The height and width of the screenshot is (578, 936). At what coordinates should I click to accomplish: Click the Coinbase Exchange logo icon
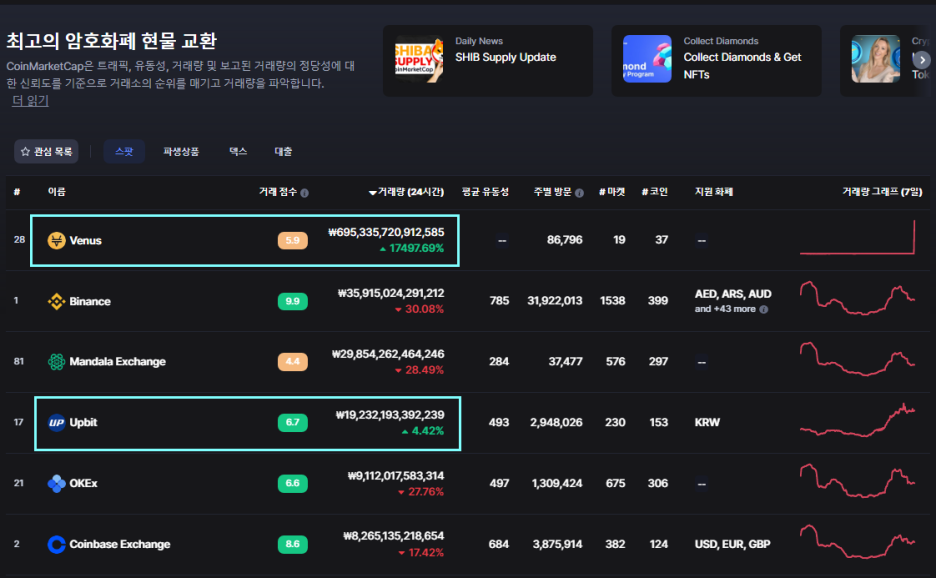[x=56, y=544]
